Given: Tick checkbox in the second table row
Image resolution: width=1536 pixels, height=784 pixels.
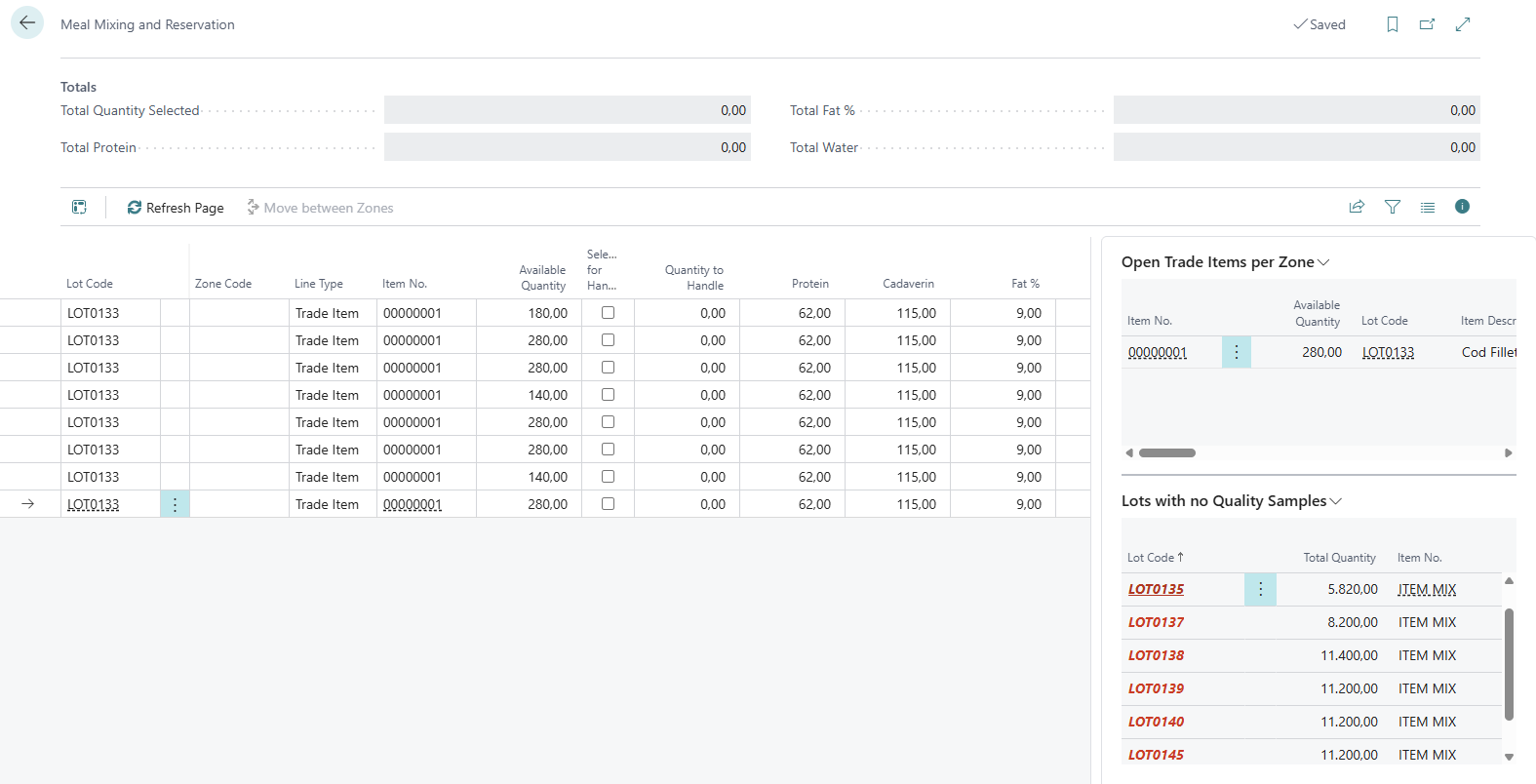Looking at the screenshot, I should coord(608,340).
